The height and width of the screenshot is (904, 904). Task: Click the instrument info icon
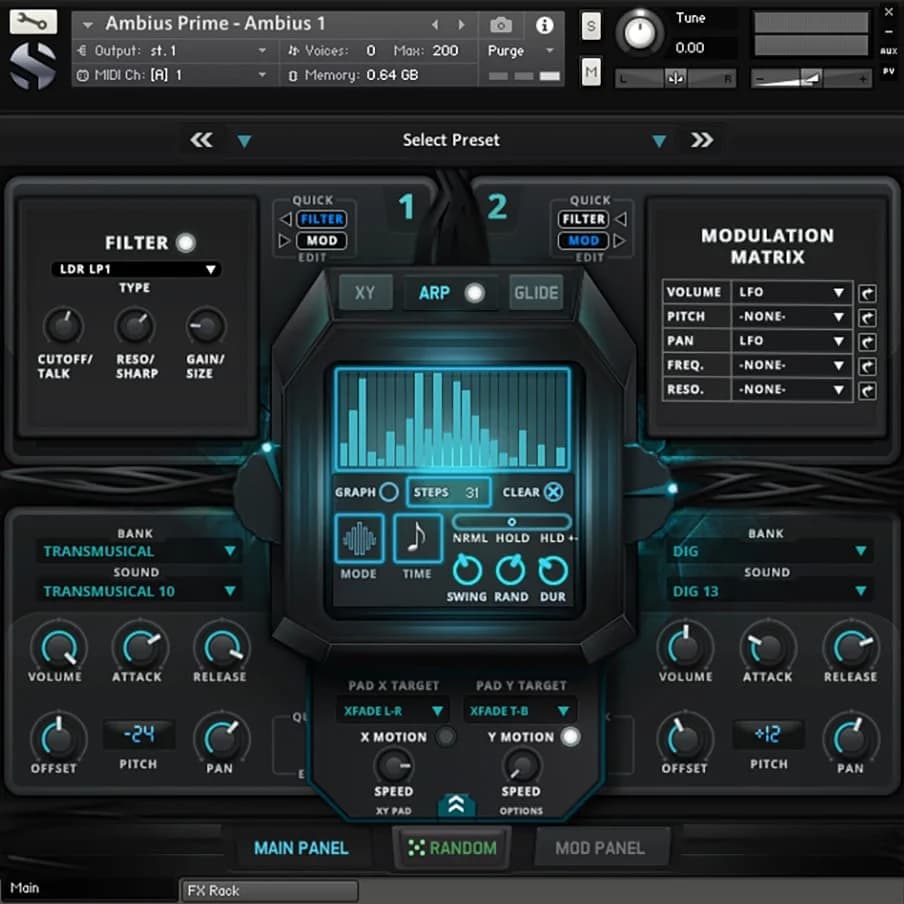[x=544, y=25]
